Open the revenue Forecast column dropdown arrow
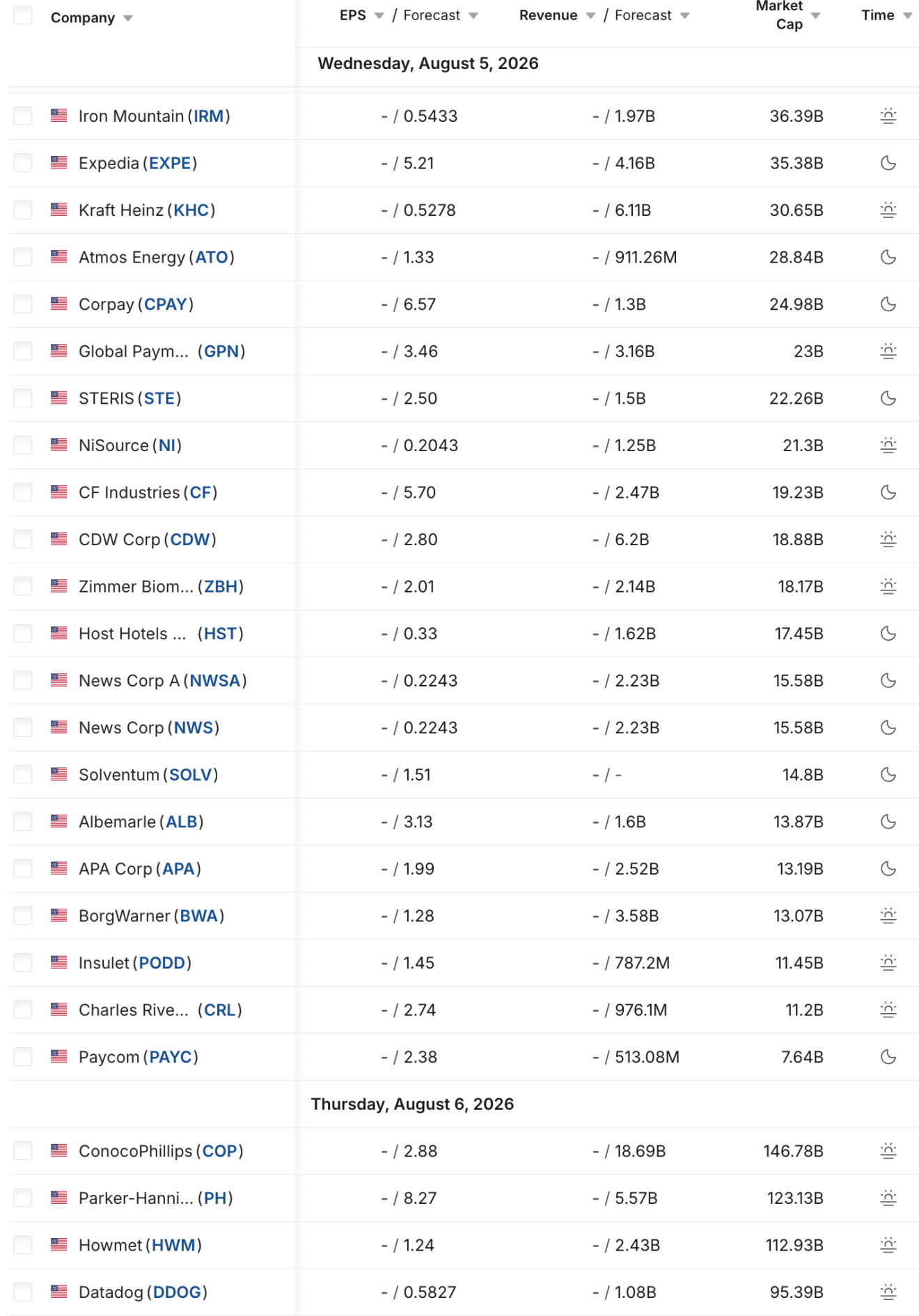Image resolution: width=919 pixels, height=1316 pixels. [684, 15]
